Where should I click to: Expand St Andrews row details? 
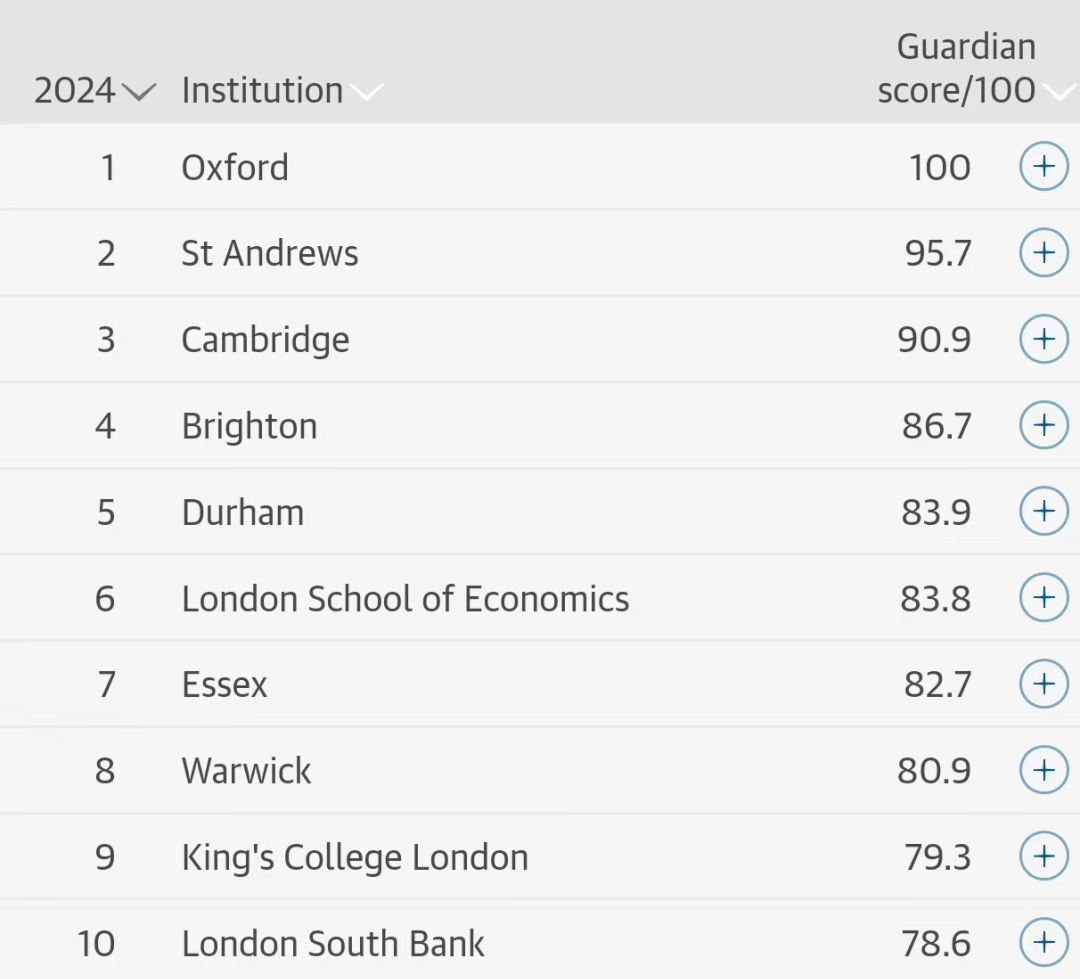(x=1043, y=252)
